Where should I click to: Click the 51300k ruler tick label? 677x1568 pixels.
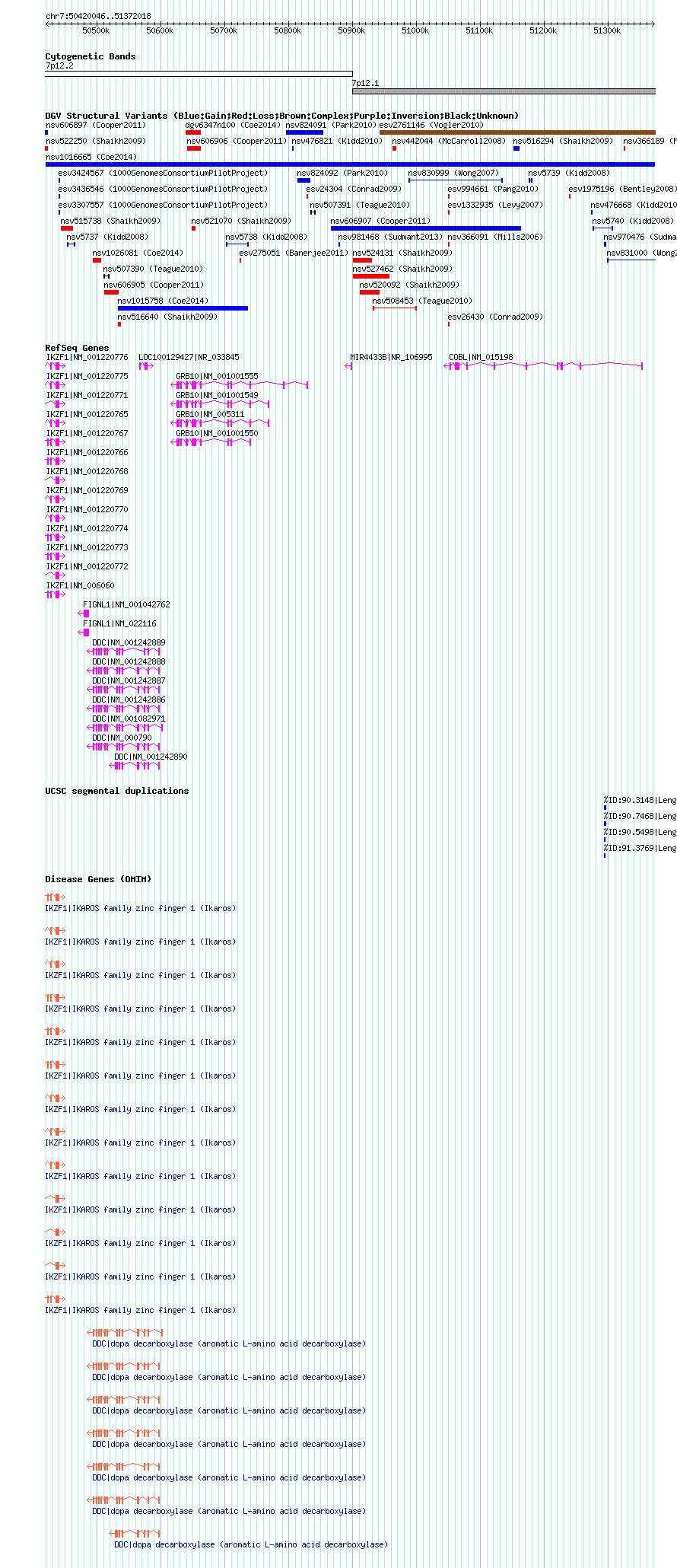(607, 30)
